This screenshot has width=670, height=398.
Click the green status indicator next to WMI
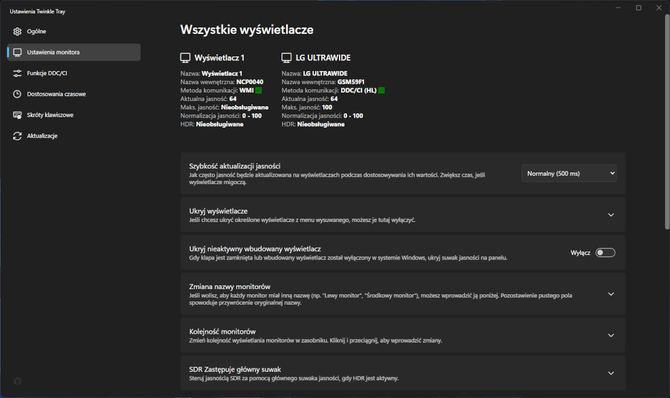pos(259,90)
